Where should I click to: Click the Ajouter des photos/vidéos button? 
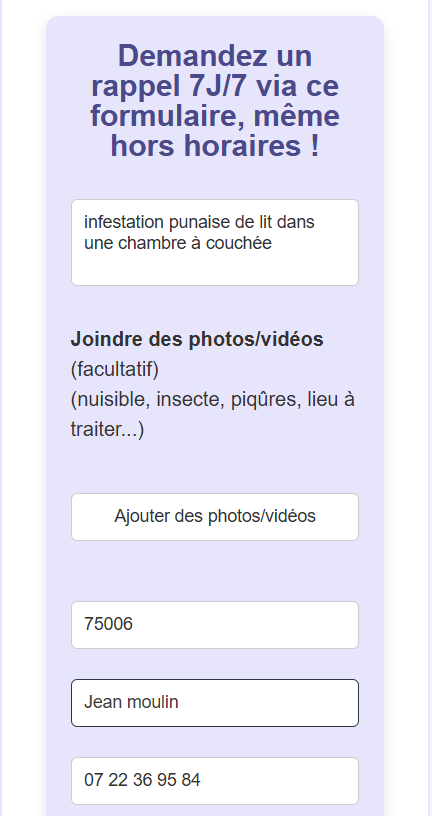coord(214,517)
